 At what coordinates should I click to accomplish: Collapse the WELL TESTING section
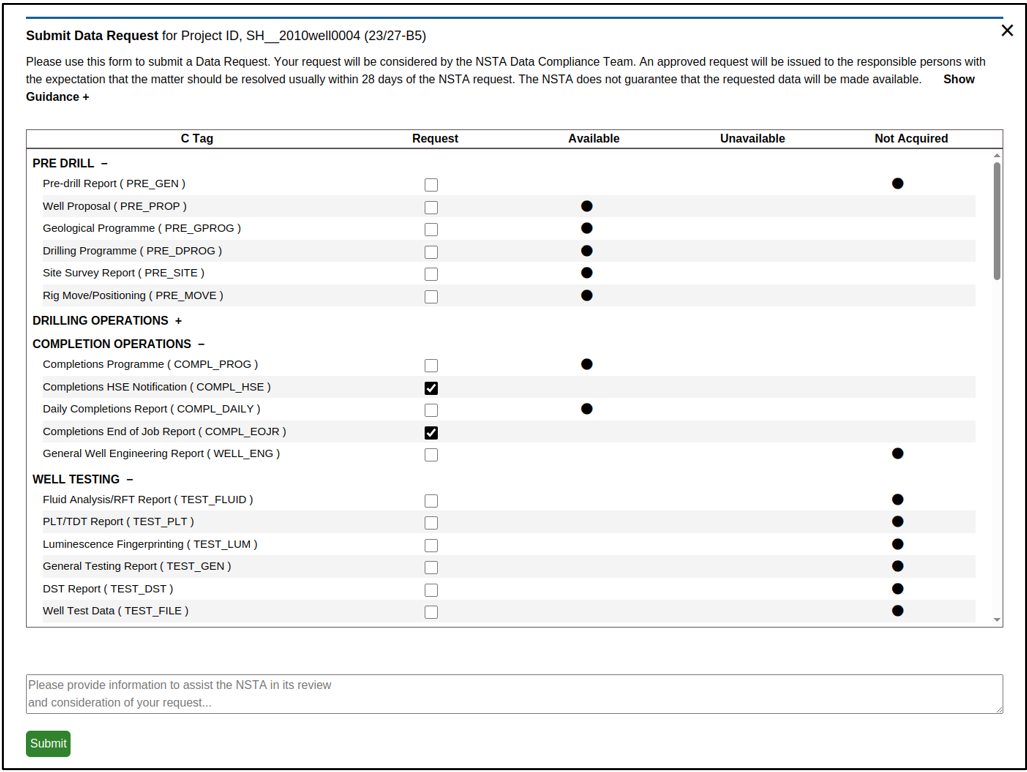coord(129,480)
